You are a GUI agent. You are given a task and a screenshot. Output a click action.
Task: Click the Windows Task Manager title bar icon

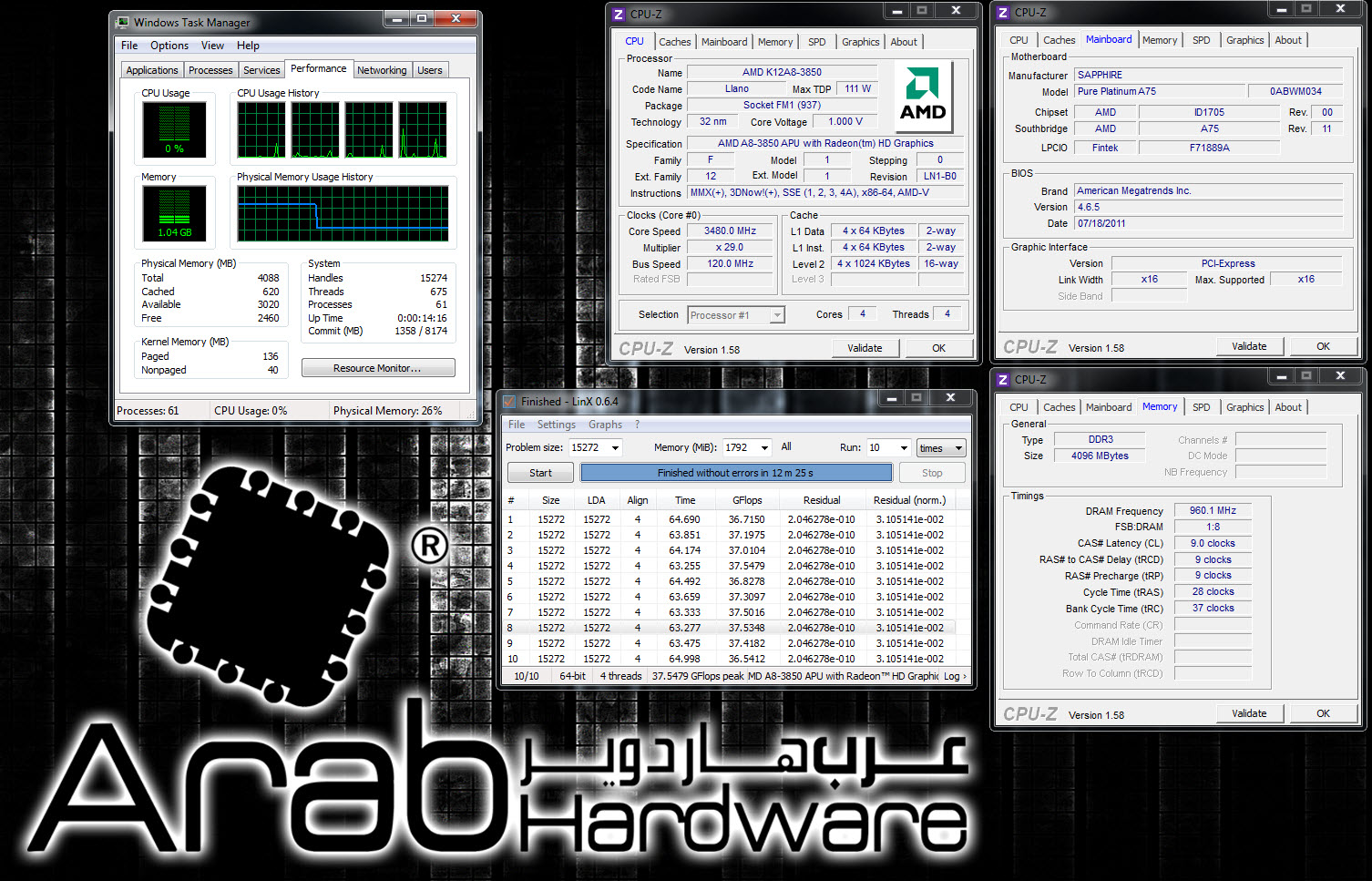pos(123,22)
